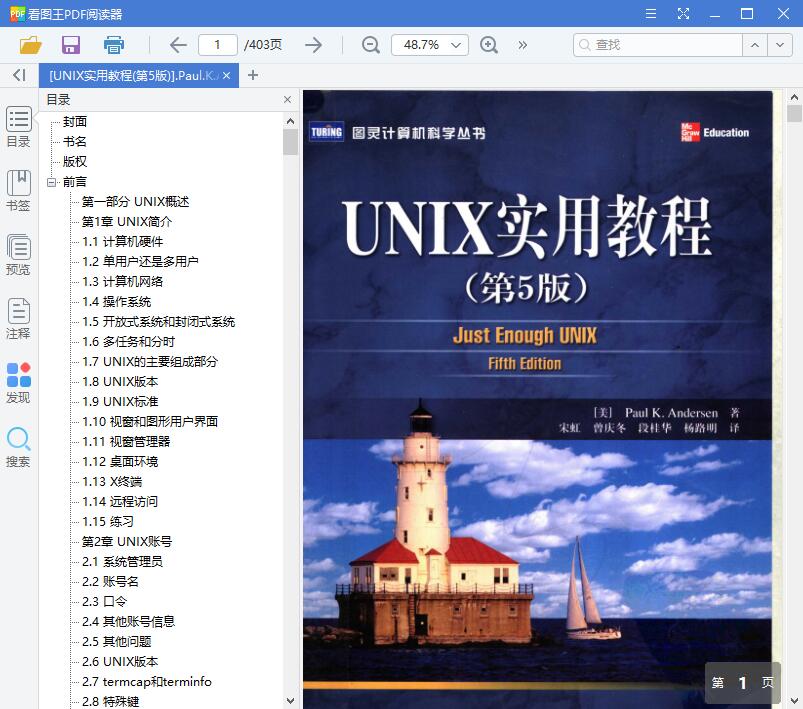Zoom in with the plus magnifier
Image resolution: width=803 pixels, height=709 pixels.
[x=489, y=45]
